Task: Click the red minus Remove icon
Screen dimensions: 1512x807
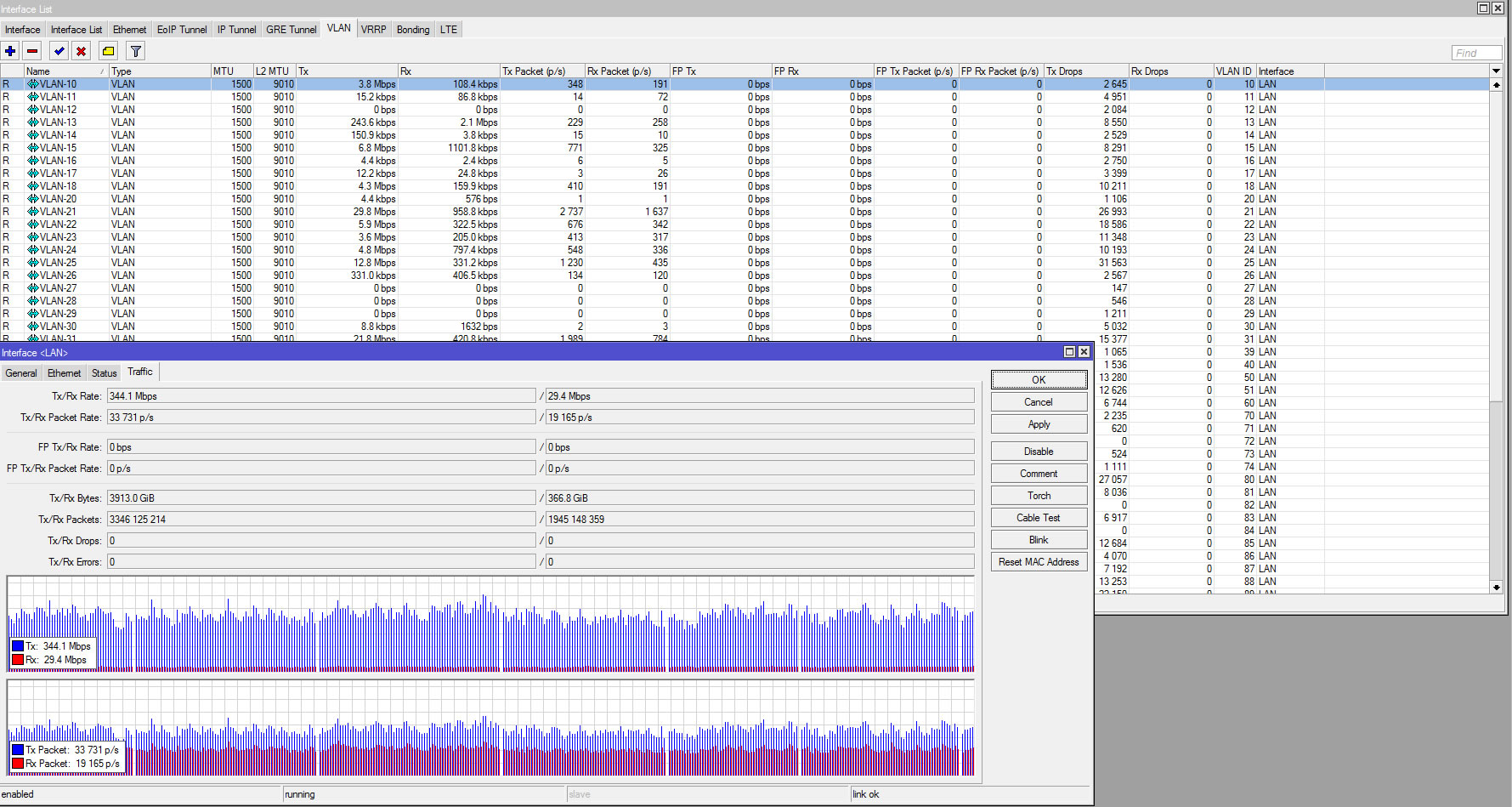Action: 32,51
